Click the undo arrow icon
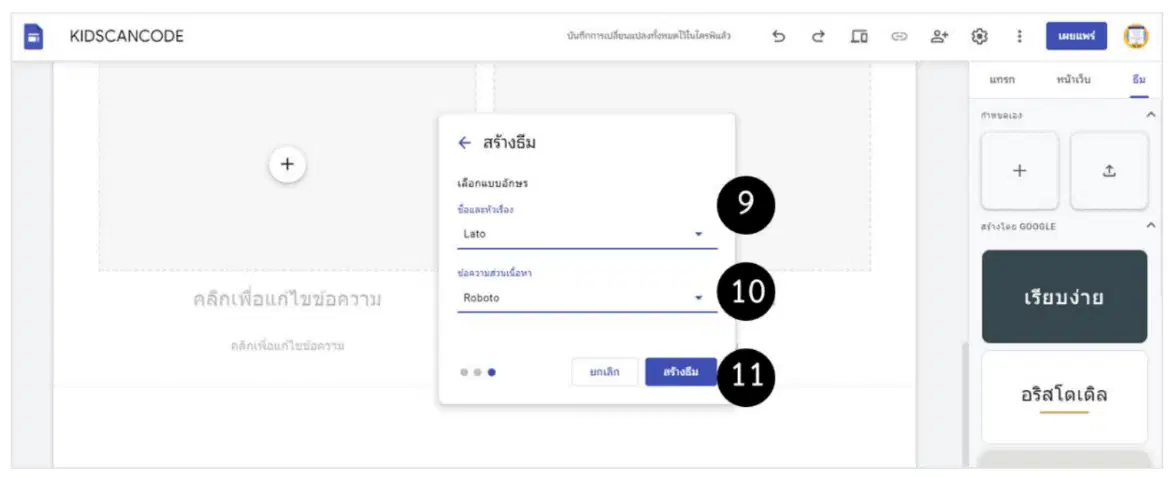This screenshot has width=1171, height=477. [x=778, y=36]
